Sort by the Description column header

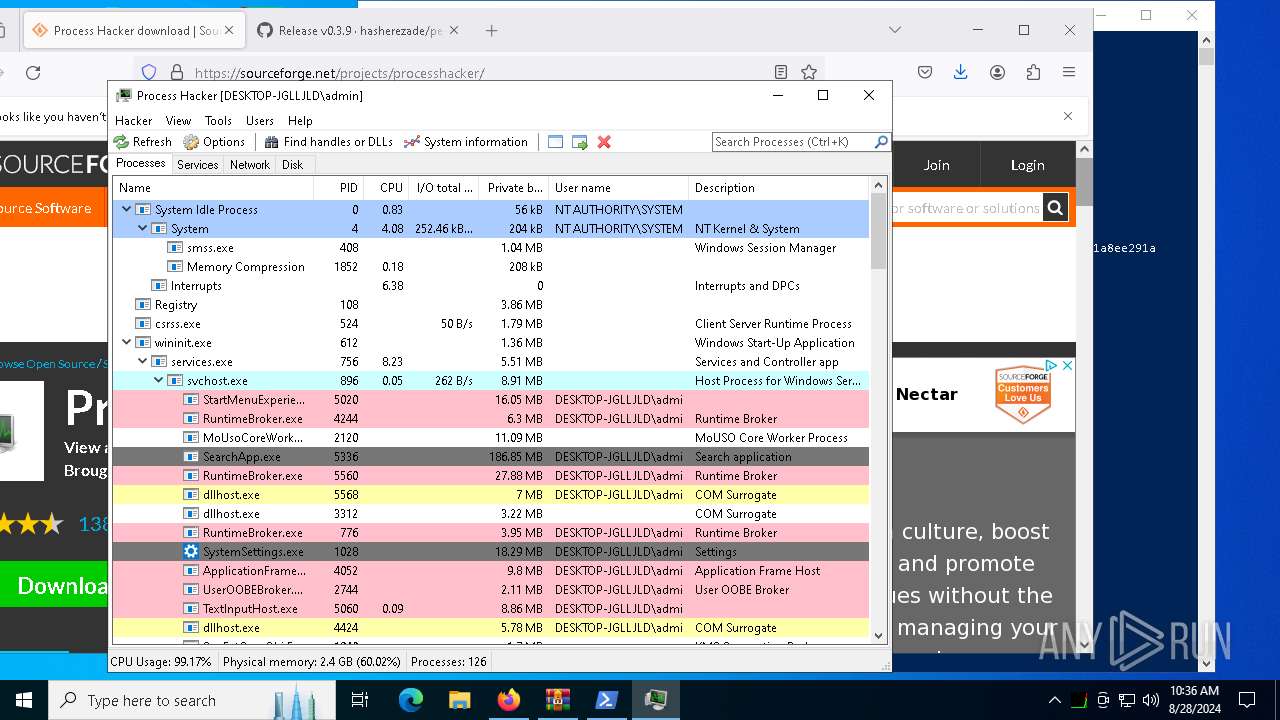pos(779,188)
